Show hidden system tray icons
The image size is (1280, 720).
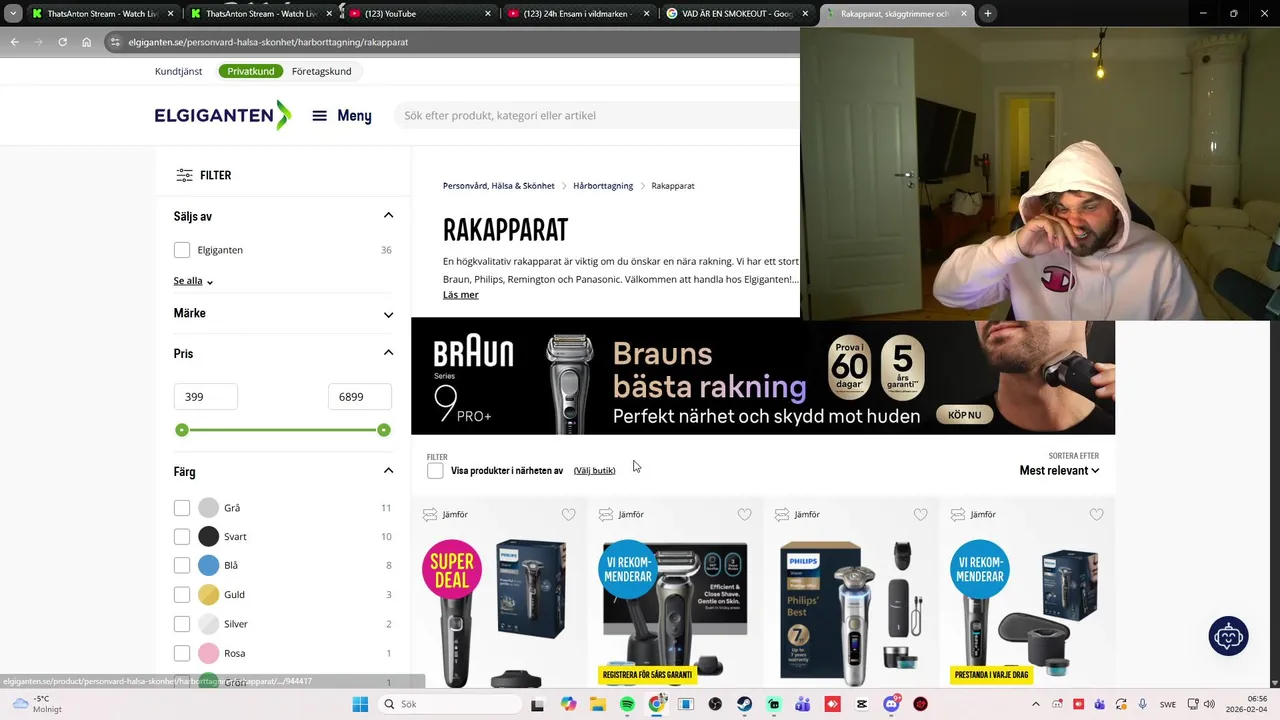tap(1035, 704)
